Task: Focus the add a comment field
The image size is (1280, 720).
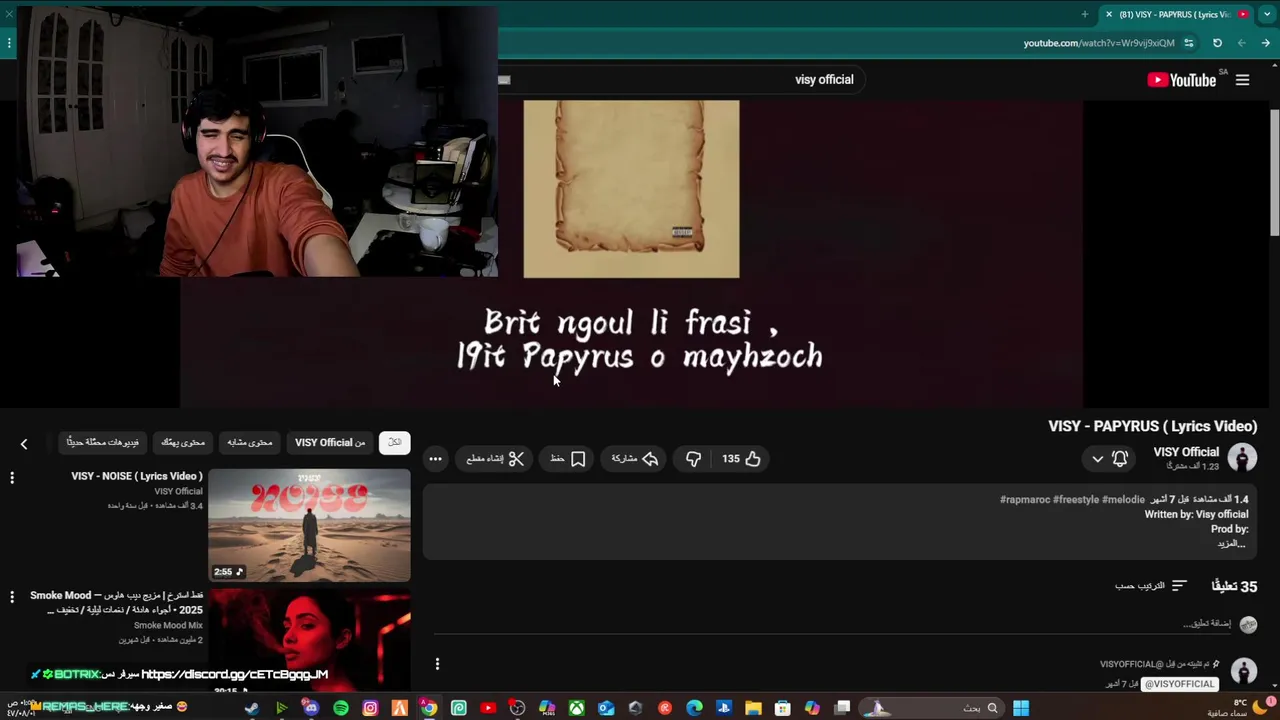Action: tap(830, 624)
